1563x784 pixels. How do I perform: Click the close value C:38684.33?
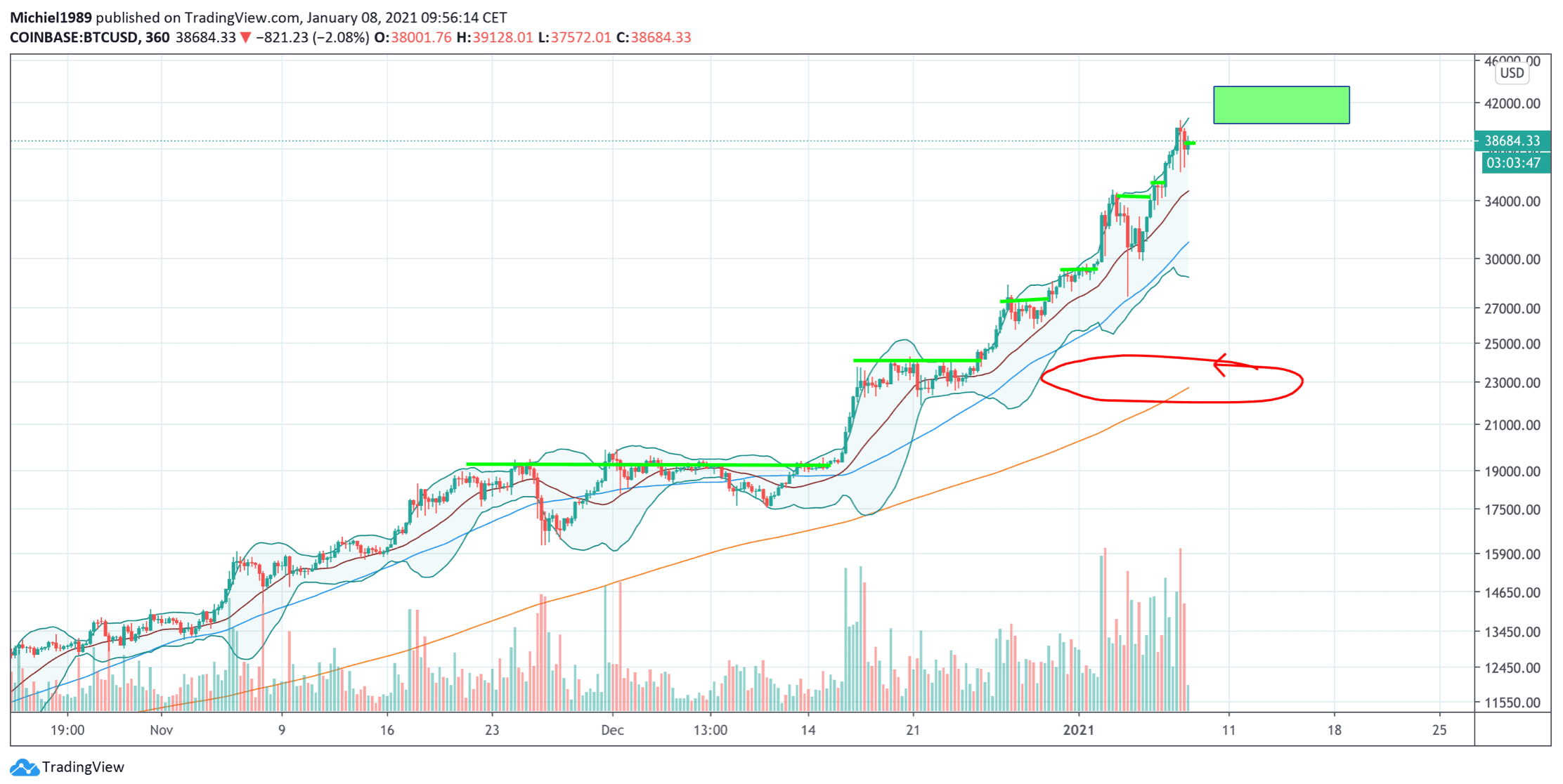(654, 37)
